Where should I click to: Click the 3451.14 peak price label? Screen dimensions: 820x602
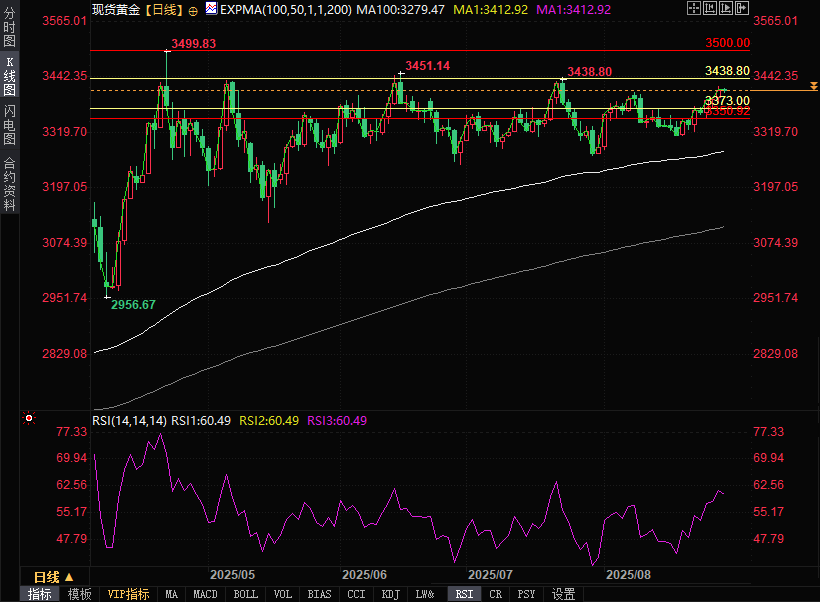428,65
